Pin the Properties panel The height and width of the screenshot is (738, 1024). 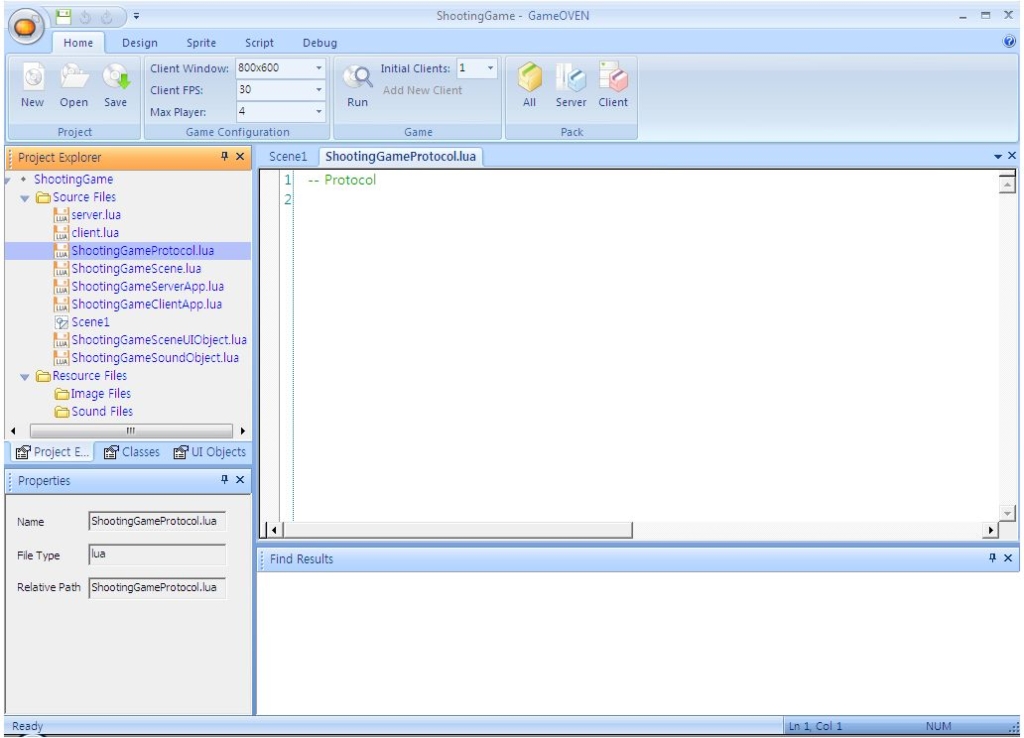click(224, 479)
